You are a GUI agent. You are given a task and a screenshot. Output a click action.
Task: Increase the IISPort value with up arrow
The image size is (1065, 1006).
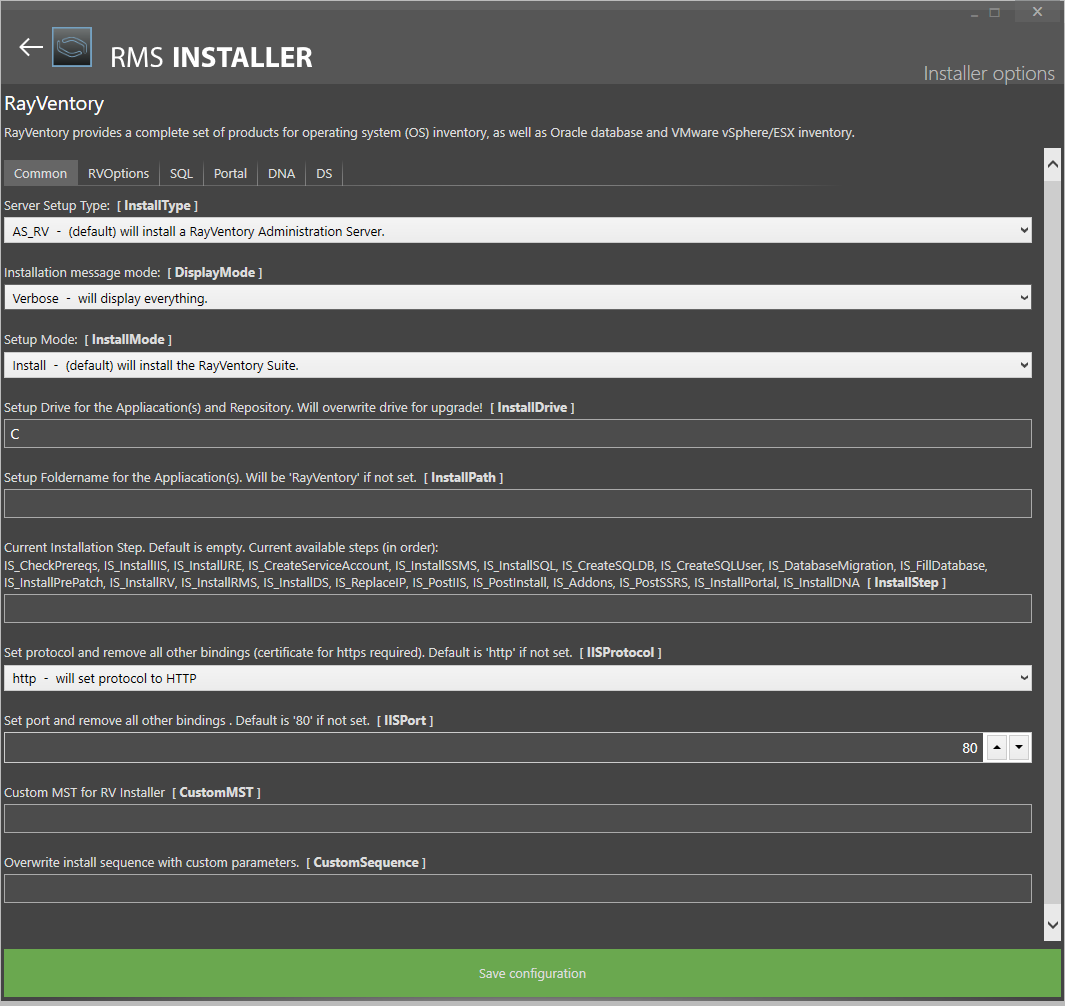tap(996, 747)
